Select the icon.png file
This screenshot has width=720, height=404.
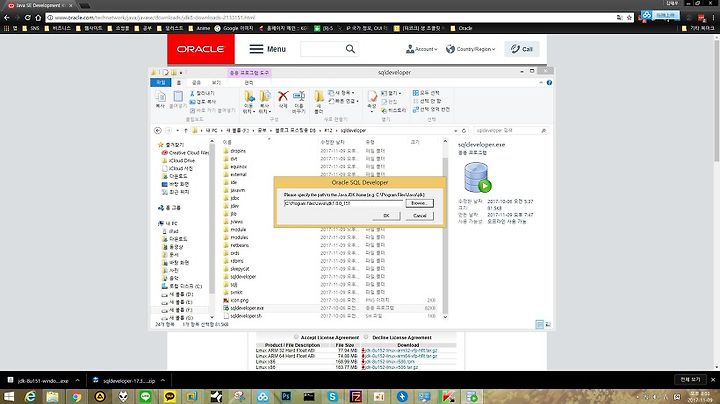tap(239, 300)
